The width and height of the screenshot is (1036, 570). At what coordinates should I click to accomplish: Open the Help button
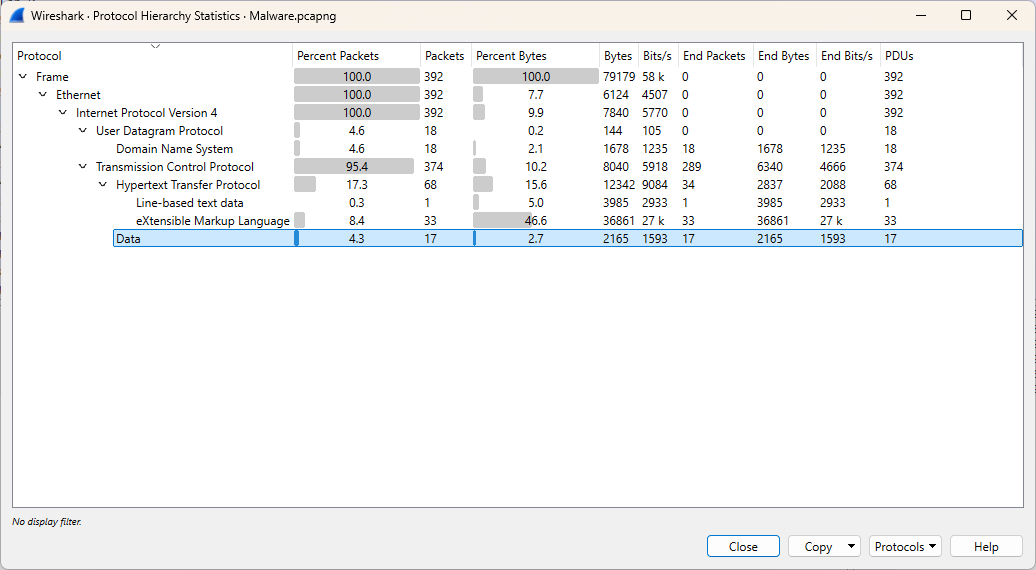pos(986,546)
